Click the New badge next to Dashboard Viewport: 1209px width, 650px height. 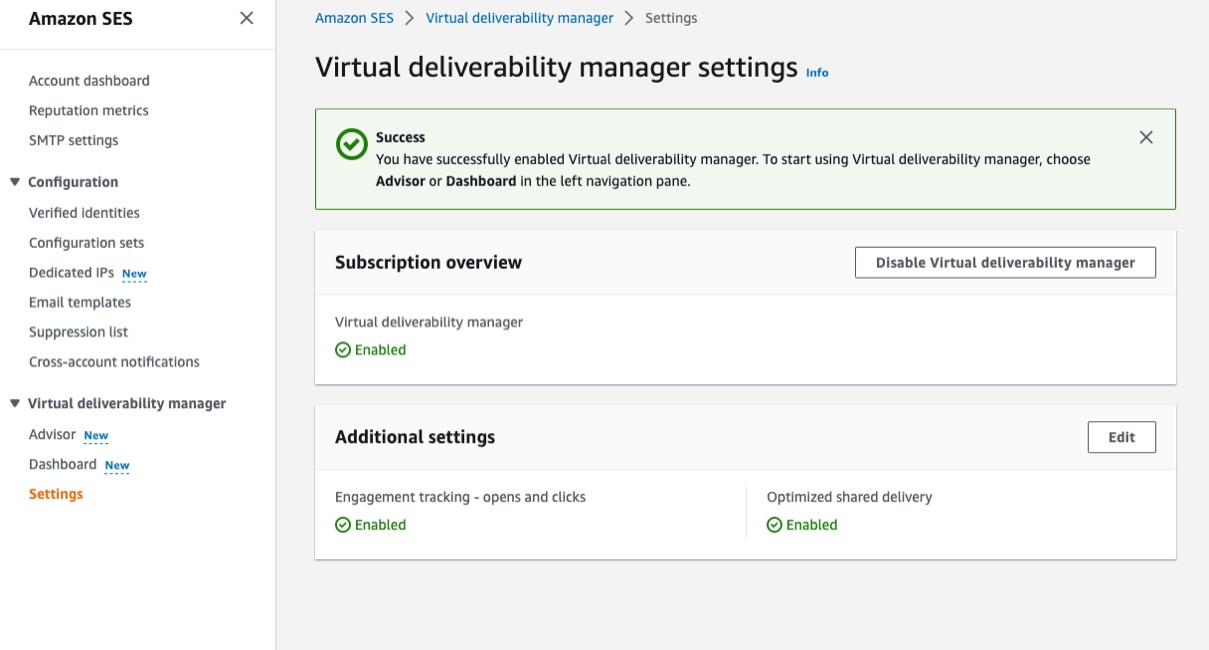pyautogui.click(x=117, y=466)
